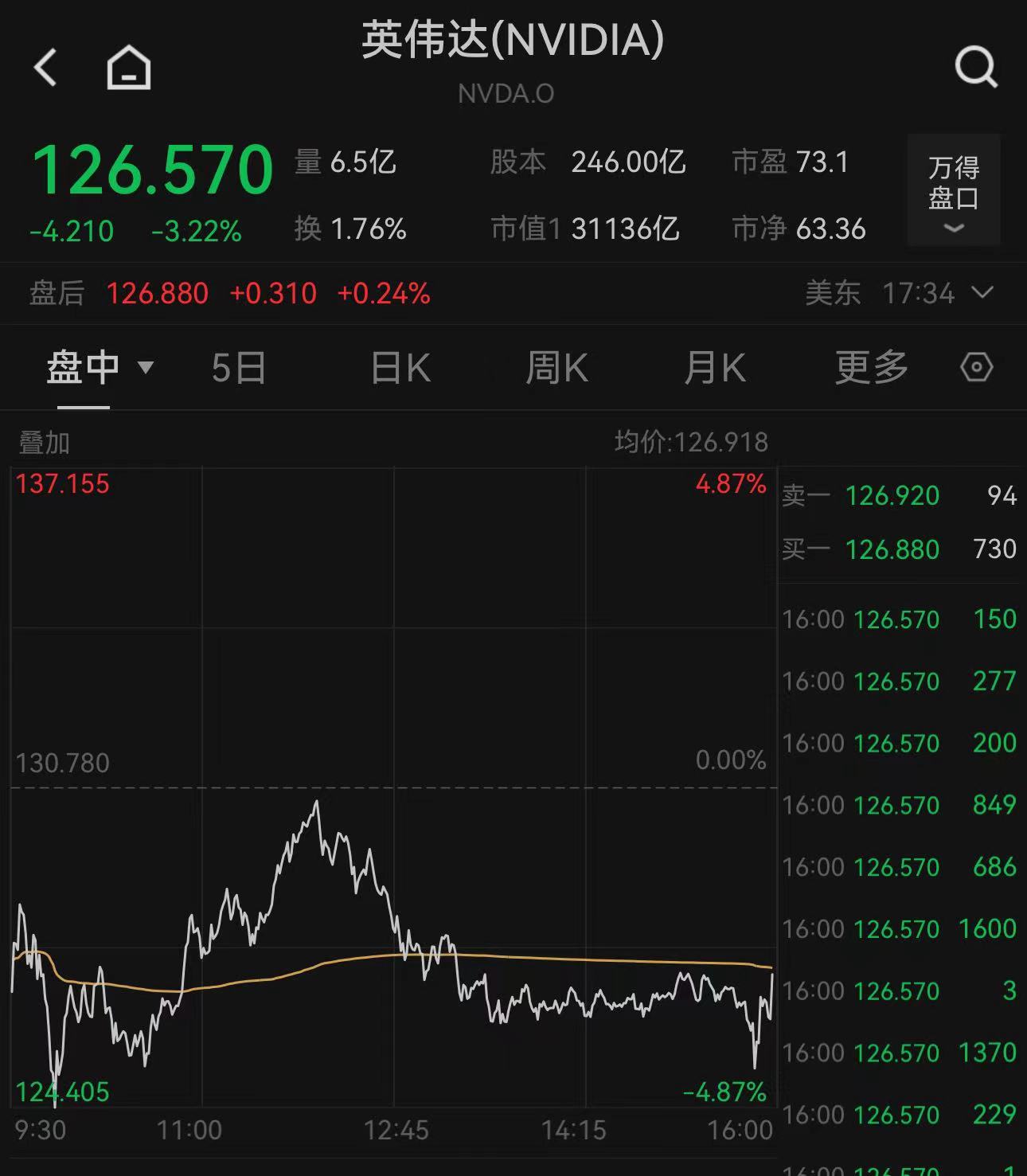Open chart settings hexagon icon
Viewport: 1027px width, 1176px height.
pyautogui.click(x=976, y=368)
